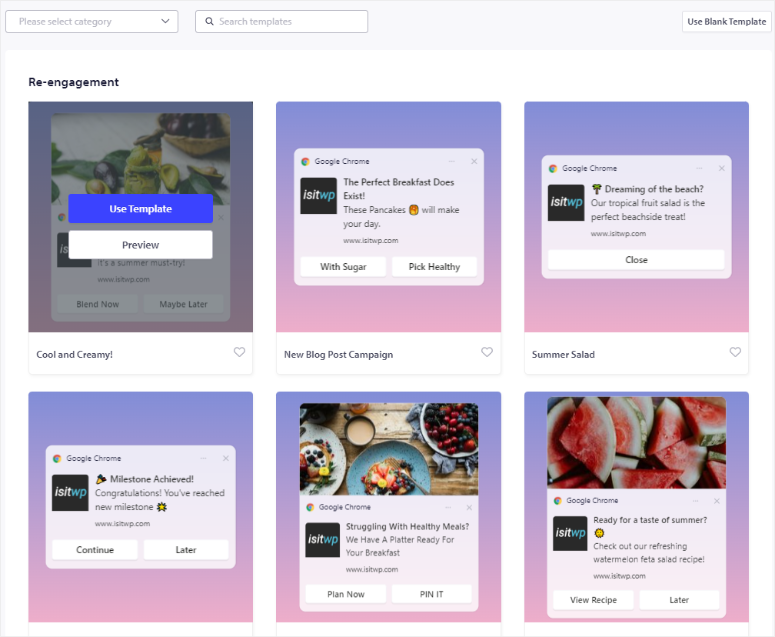
Task: Close the Dreaming of the beach notification
Action: pos(722,169)
